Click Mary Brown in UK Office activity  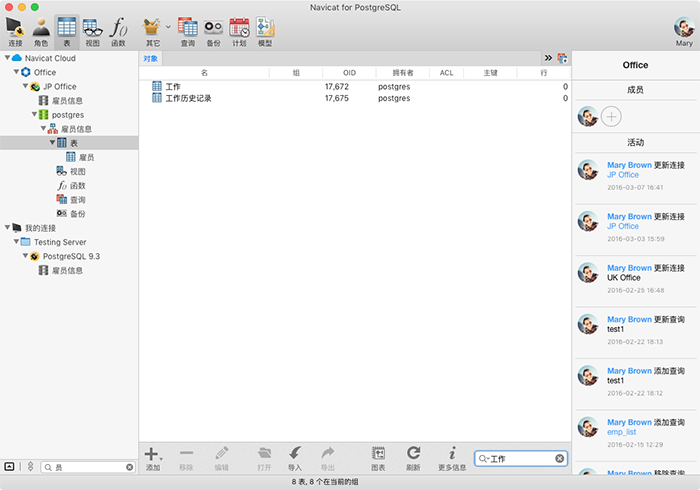629,268
